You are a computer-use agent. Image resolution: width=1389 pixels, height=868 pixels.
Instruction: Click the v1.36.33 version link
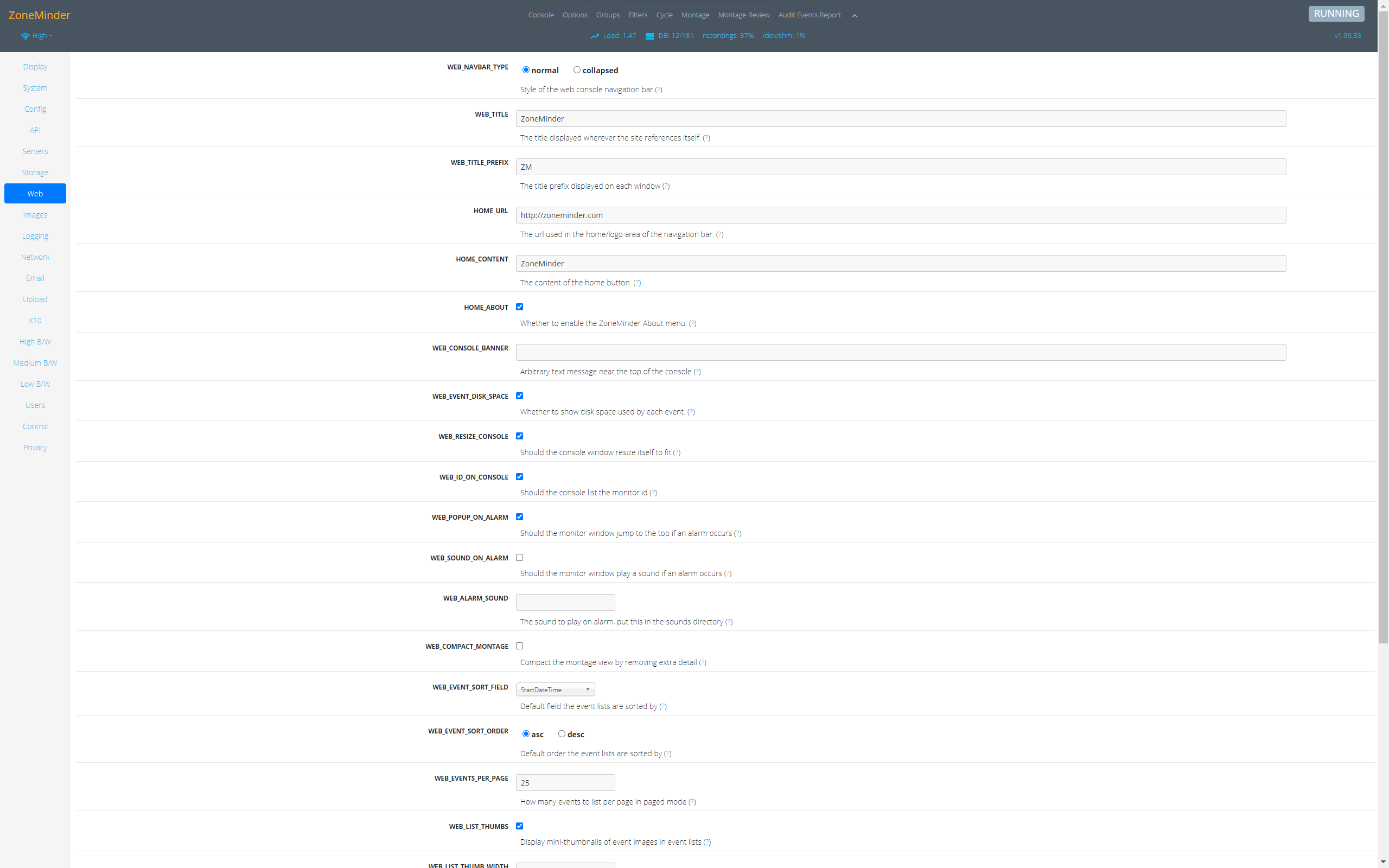click(x=1347, y=36)
